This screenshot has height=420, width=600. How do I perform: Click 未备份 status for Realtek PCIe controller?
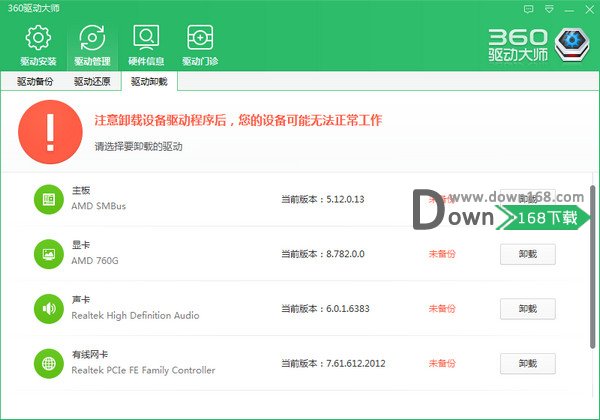click(x=442, y=363)
